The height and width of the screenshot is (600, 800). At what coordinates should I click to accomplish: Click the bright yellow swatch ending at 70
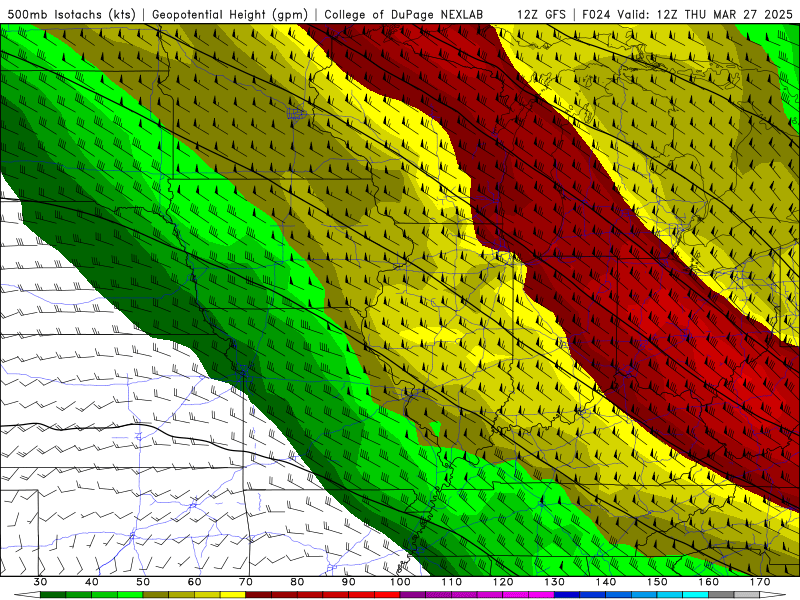click(x=233, y=595)
